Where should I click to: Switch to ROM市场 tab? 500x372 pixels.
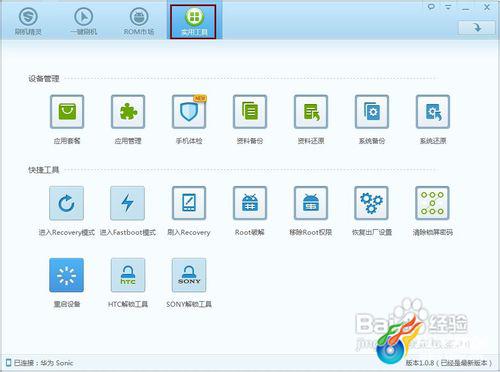[139, 21]
